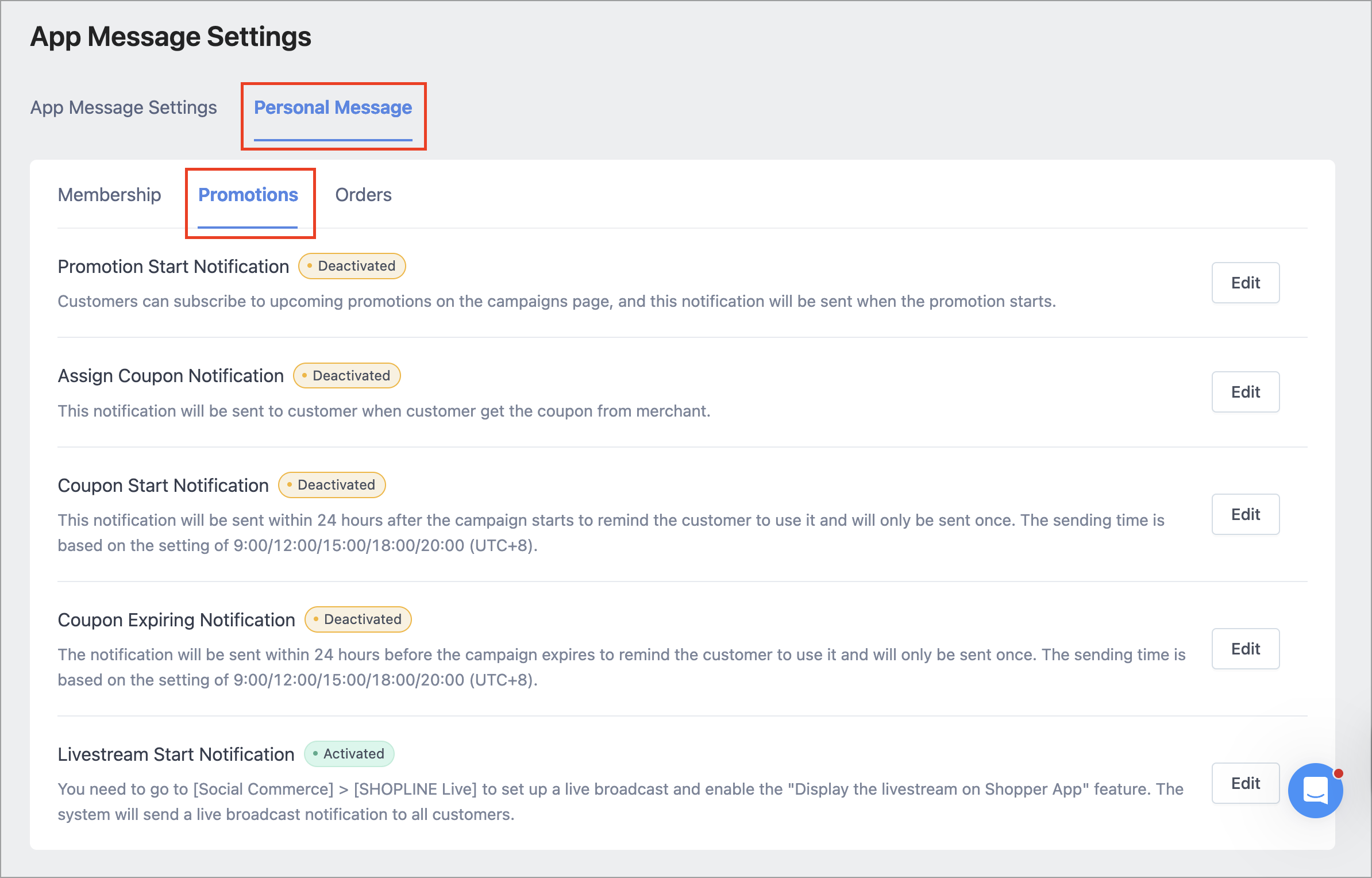Screen dimensions: 1372x878
Task: Open the Membership sub-tab
Action: pyautogui.click(x=109, y=195)
